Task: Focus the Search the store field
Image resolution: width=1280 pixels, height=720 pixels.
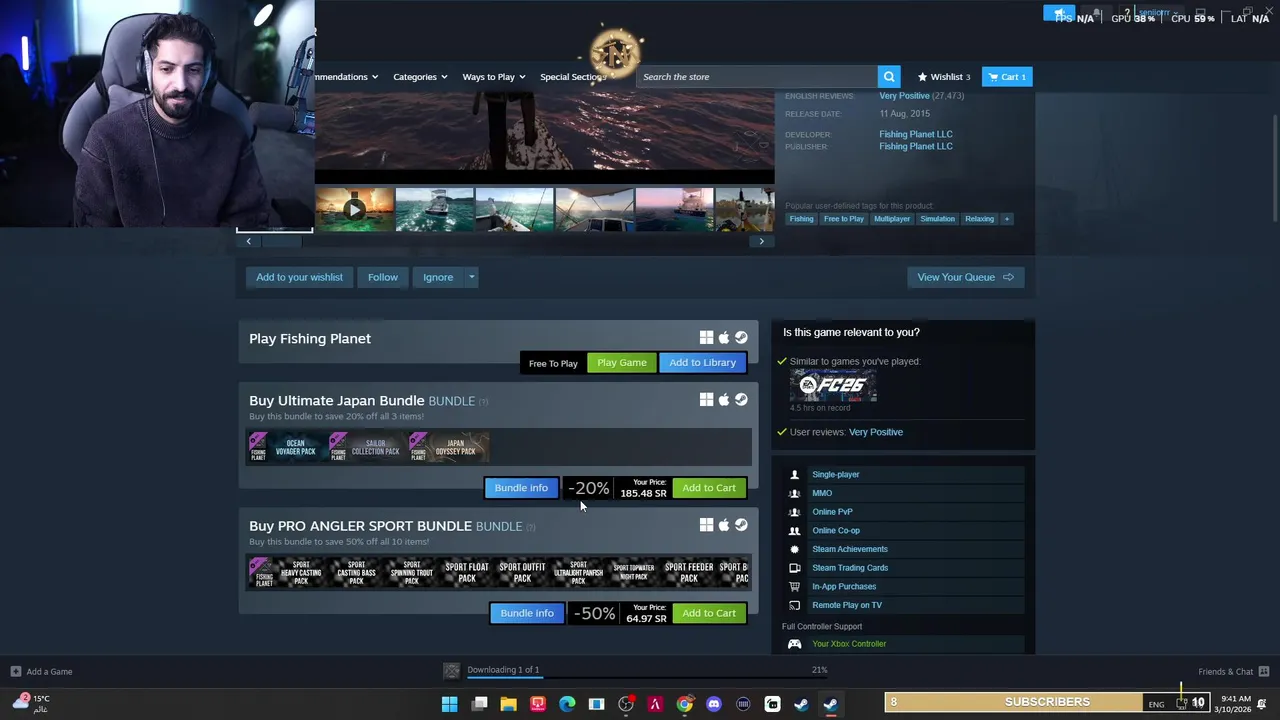Action: [757, 77]
